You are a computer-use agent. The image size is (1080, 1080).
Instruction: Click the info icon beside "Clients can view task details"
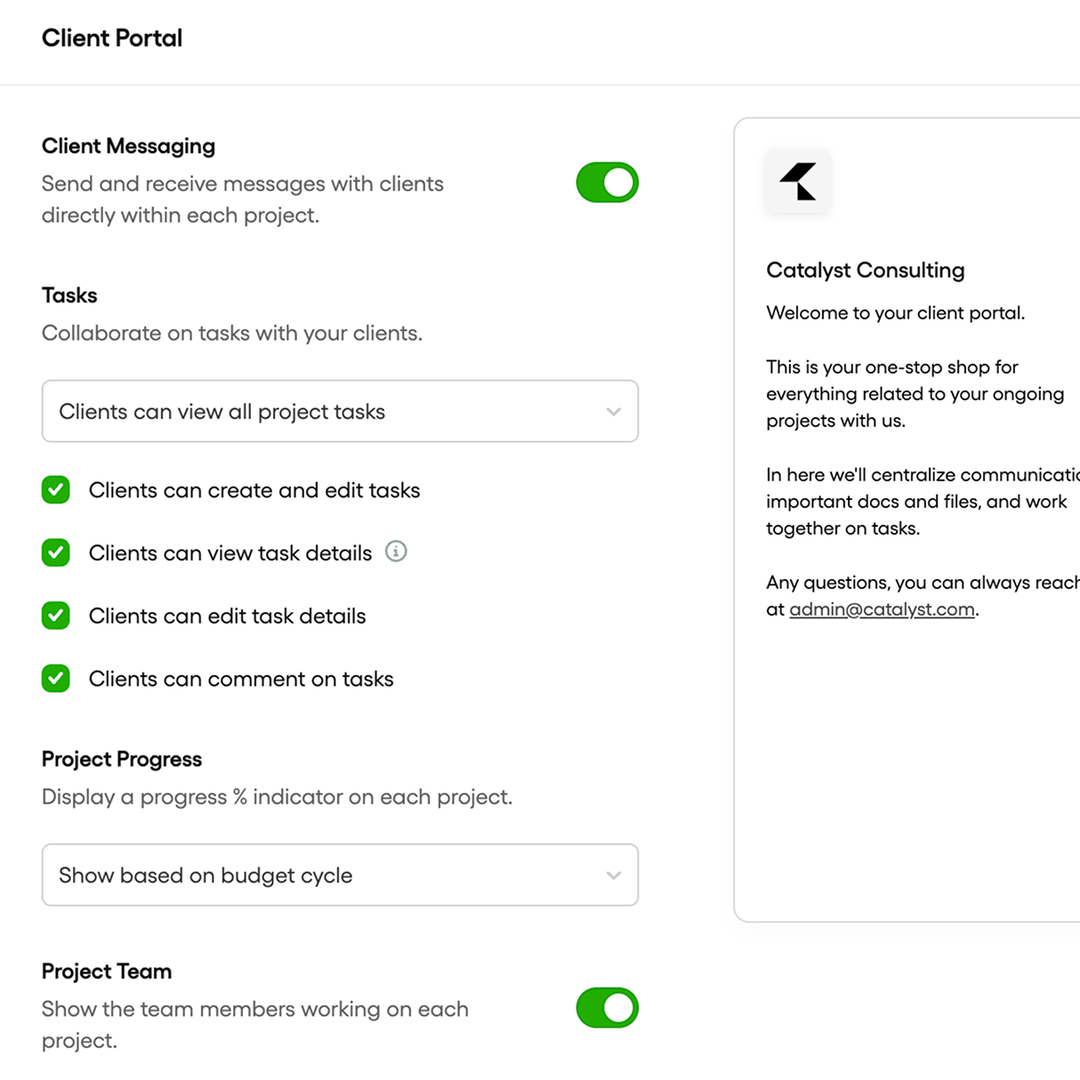coord(395,551)
